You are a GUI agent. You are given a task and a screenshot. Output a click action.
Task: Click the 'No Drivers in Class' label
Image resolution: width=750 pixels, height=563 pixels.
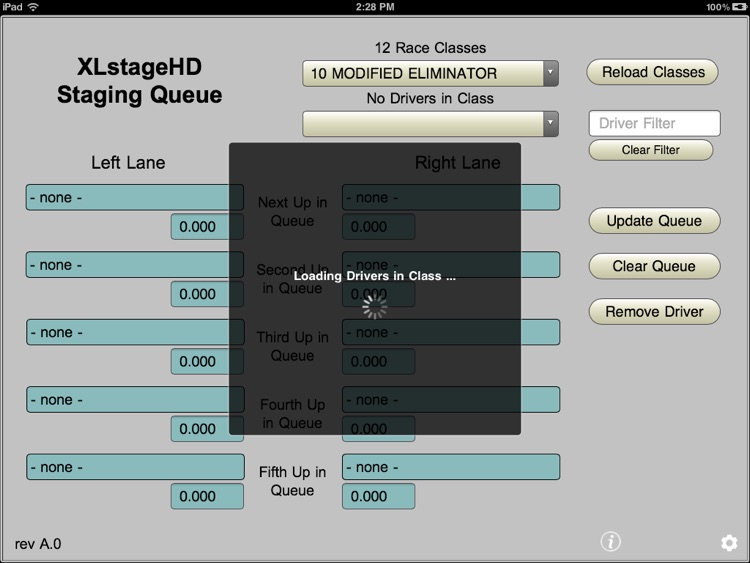pos(430,99)
